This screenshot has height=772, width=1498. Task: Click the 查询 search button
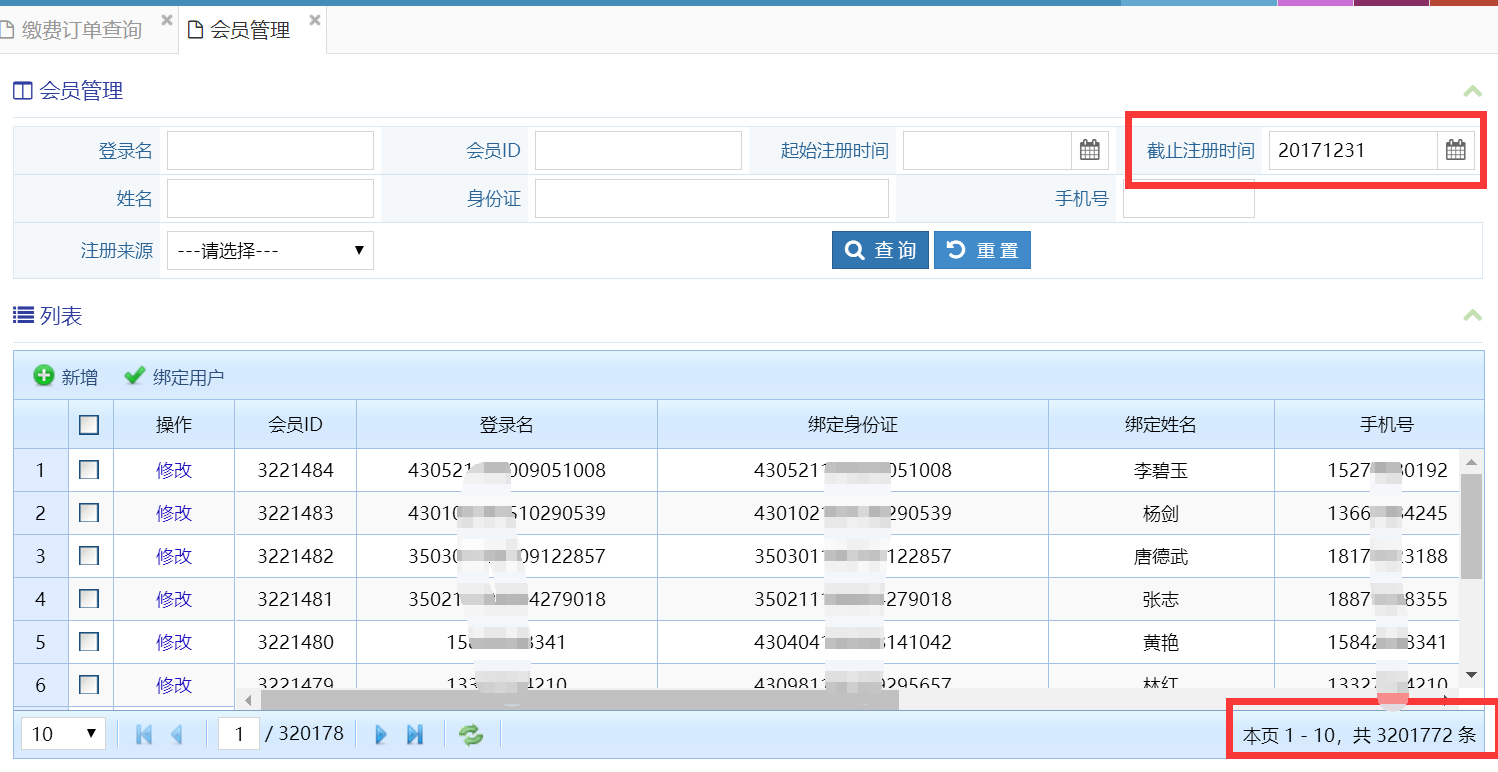point(880,250)
